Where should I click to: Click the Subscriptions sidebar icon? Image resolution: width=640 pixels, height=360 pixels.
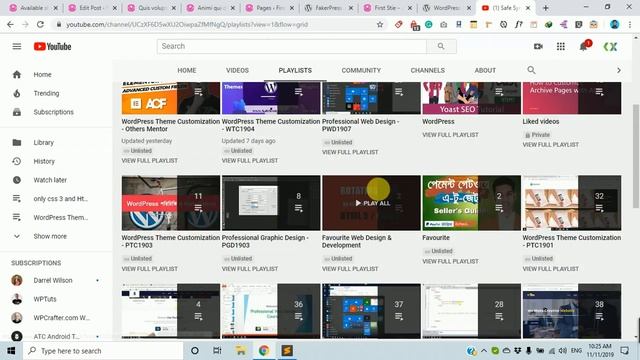(17, 112)
